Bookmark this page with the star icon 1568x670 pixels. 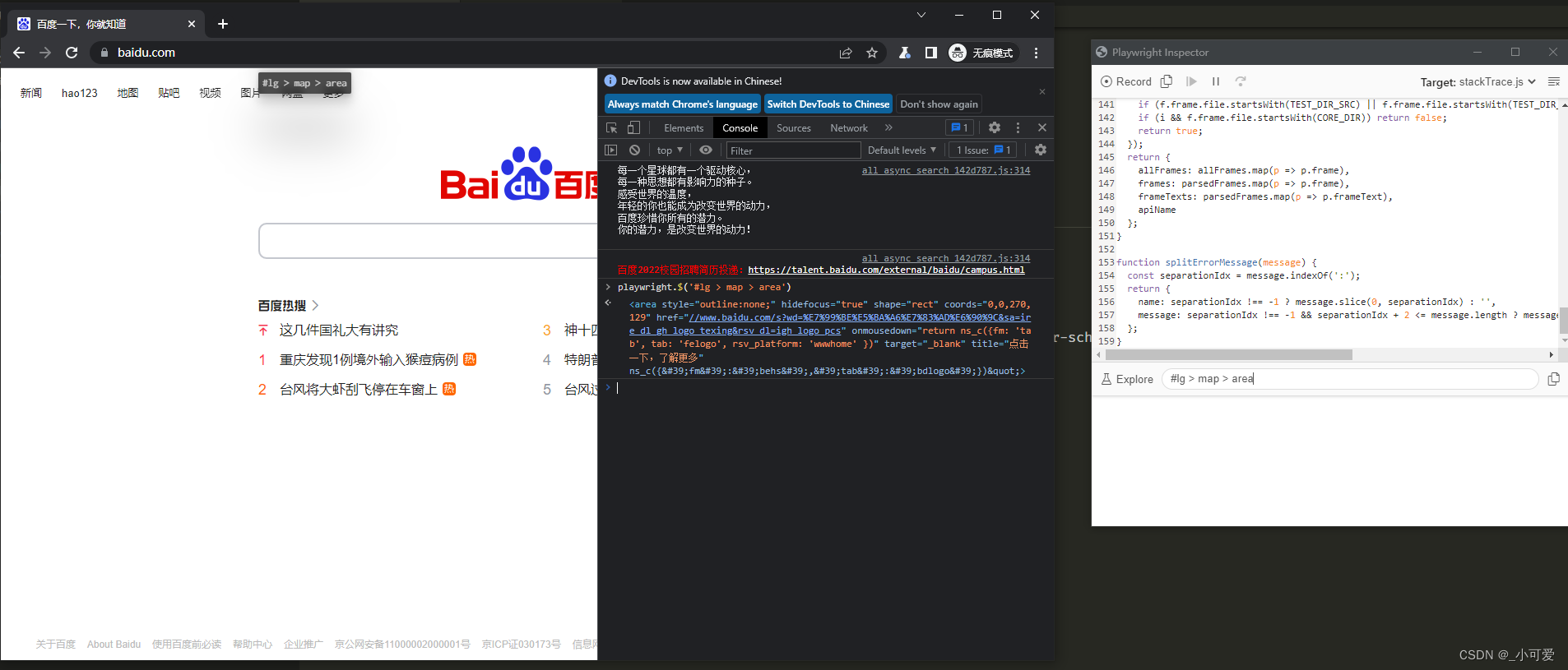pyautogui.click(x=872, y=53)
